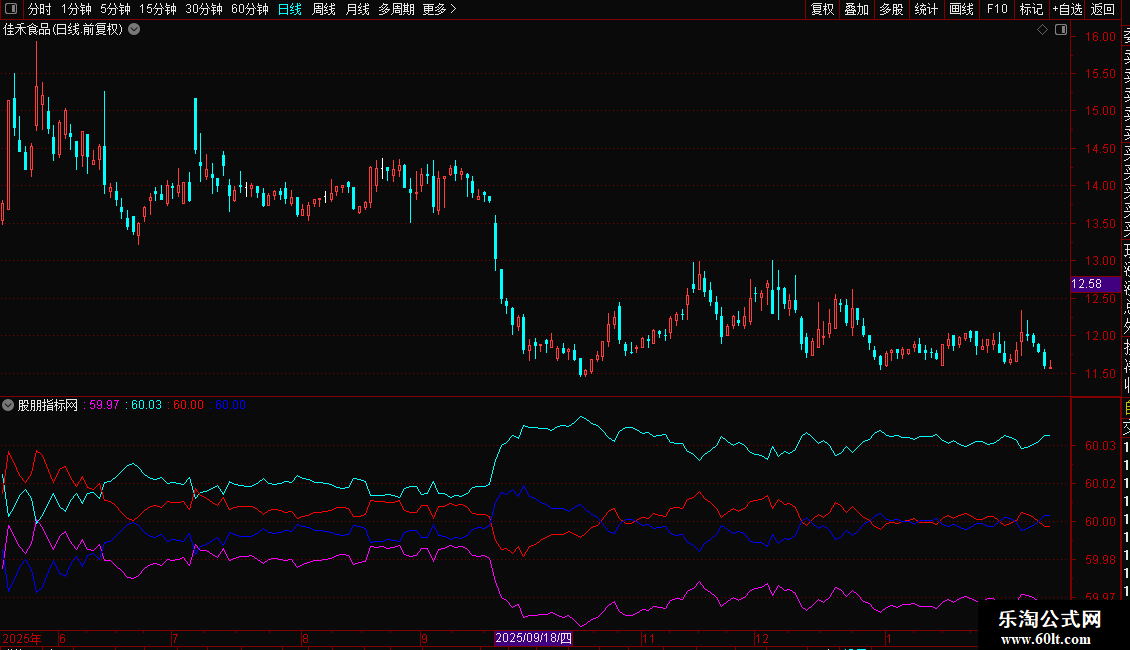
Task: Click the diamond icon above price axis
Action: click(x=1042, y=30)
